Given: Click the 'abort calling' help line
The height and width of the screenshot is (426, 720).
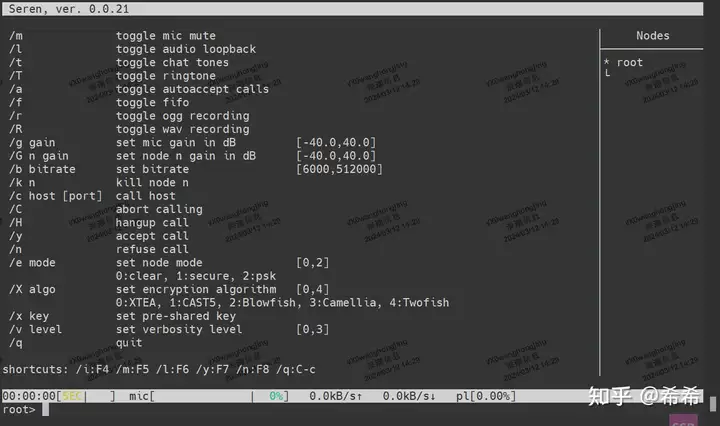Looking at the screenshot, I should (x=159, y=209).
